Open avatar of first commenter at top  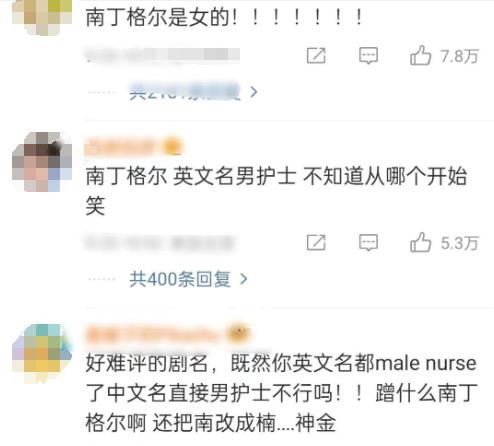(42, 15)
